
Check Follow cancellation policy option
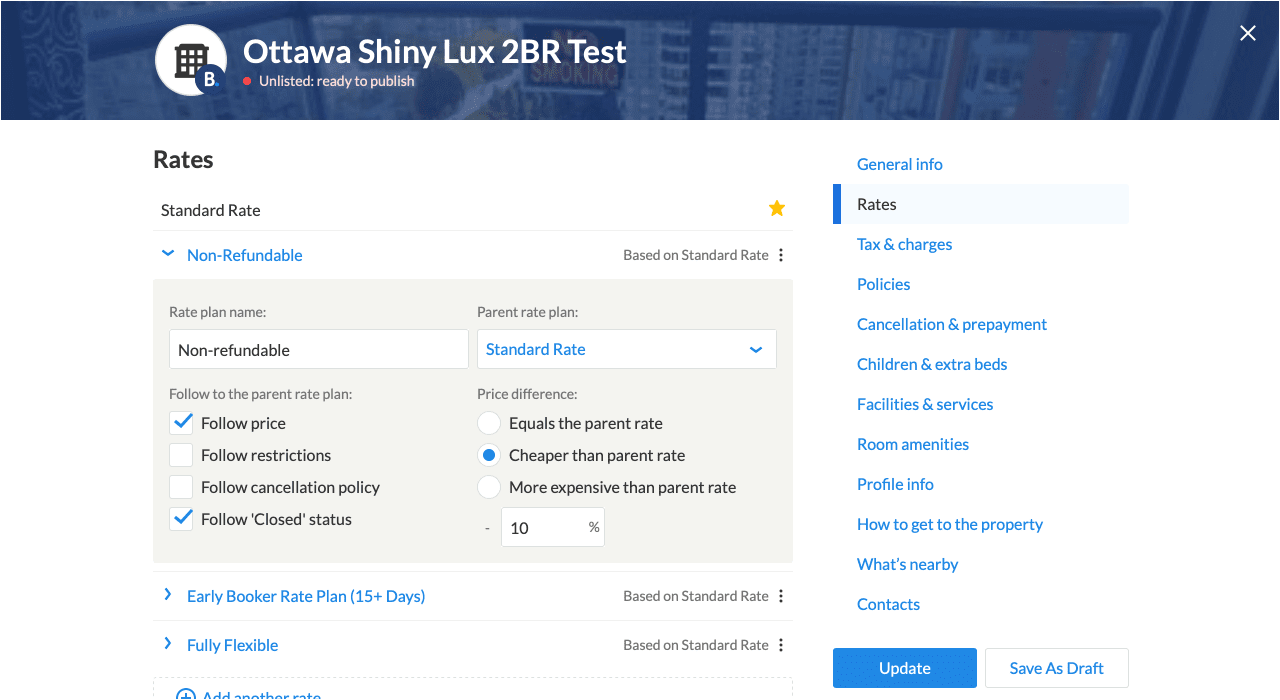coord(181,487)
